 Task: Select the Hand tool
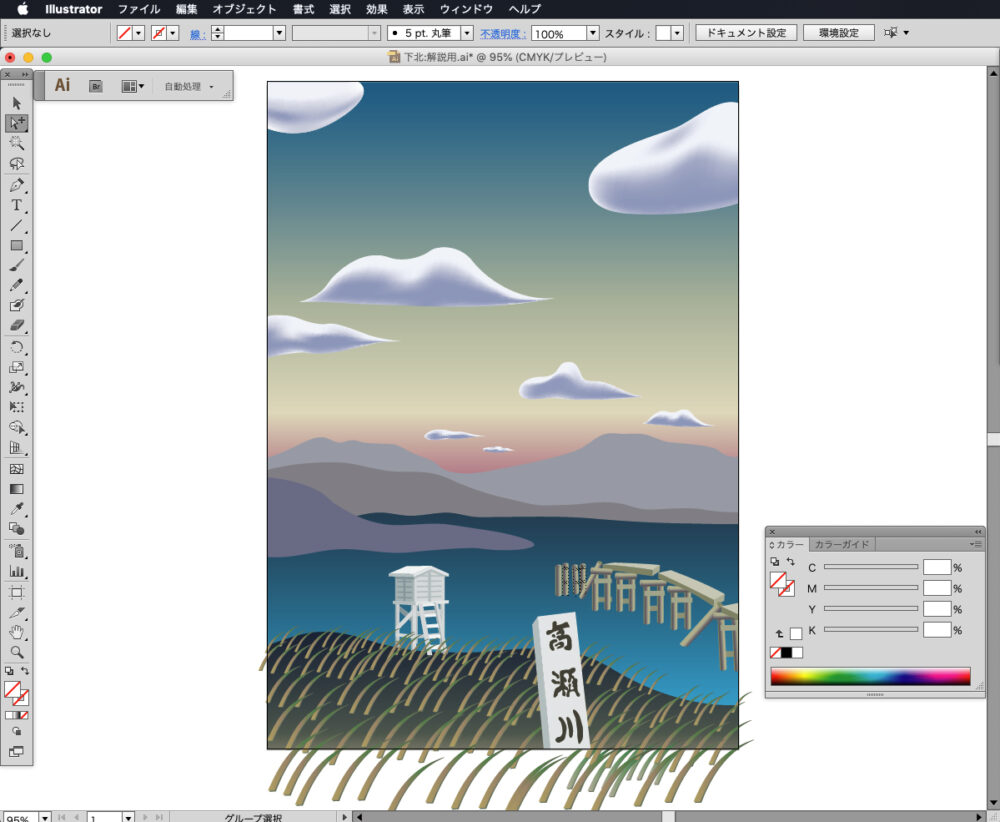tap(17, 631)
